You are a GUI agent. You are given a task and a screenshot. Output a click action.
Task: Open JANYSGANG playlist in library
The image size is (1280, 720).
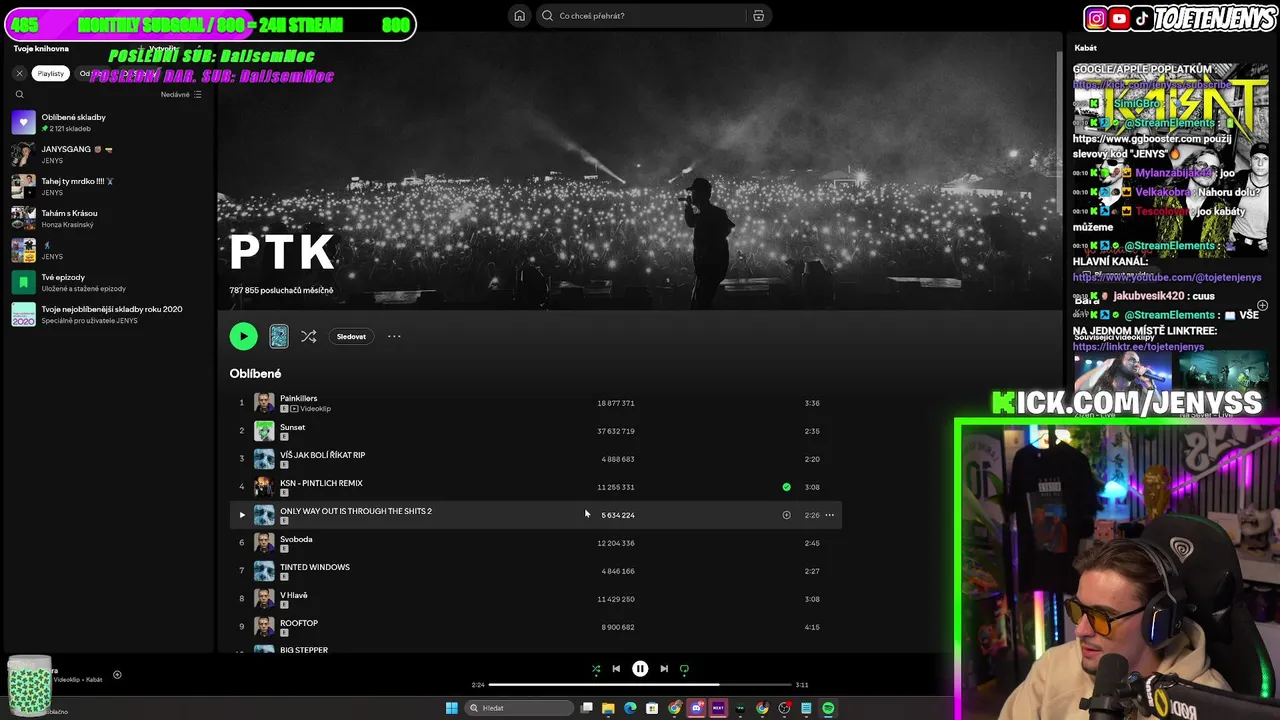tap(110, 154)
